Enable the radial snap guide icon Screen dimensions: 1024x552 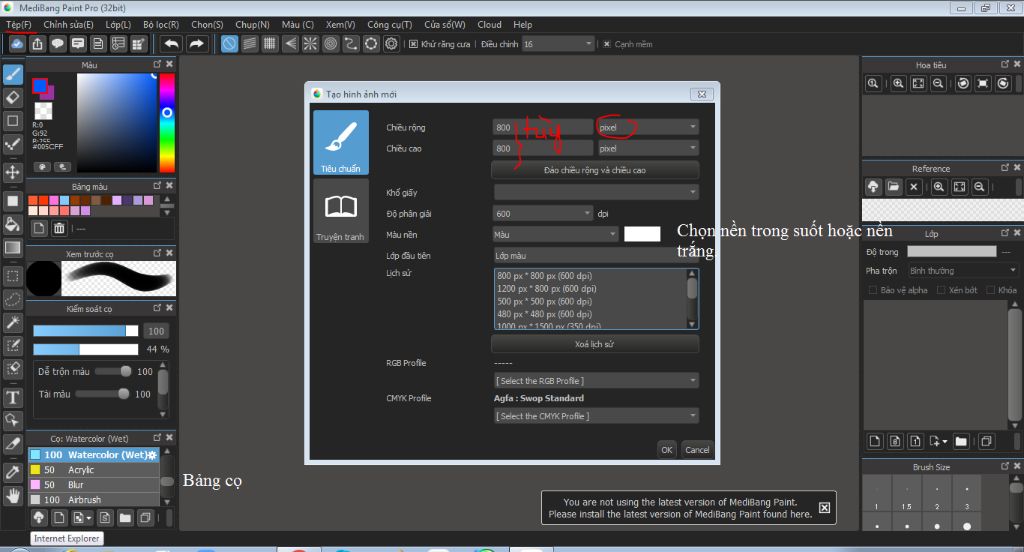[x=310, y=44]
